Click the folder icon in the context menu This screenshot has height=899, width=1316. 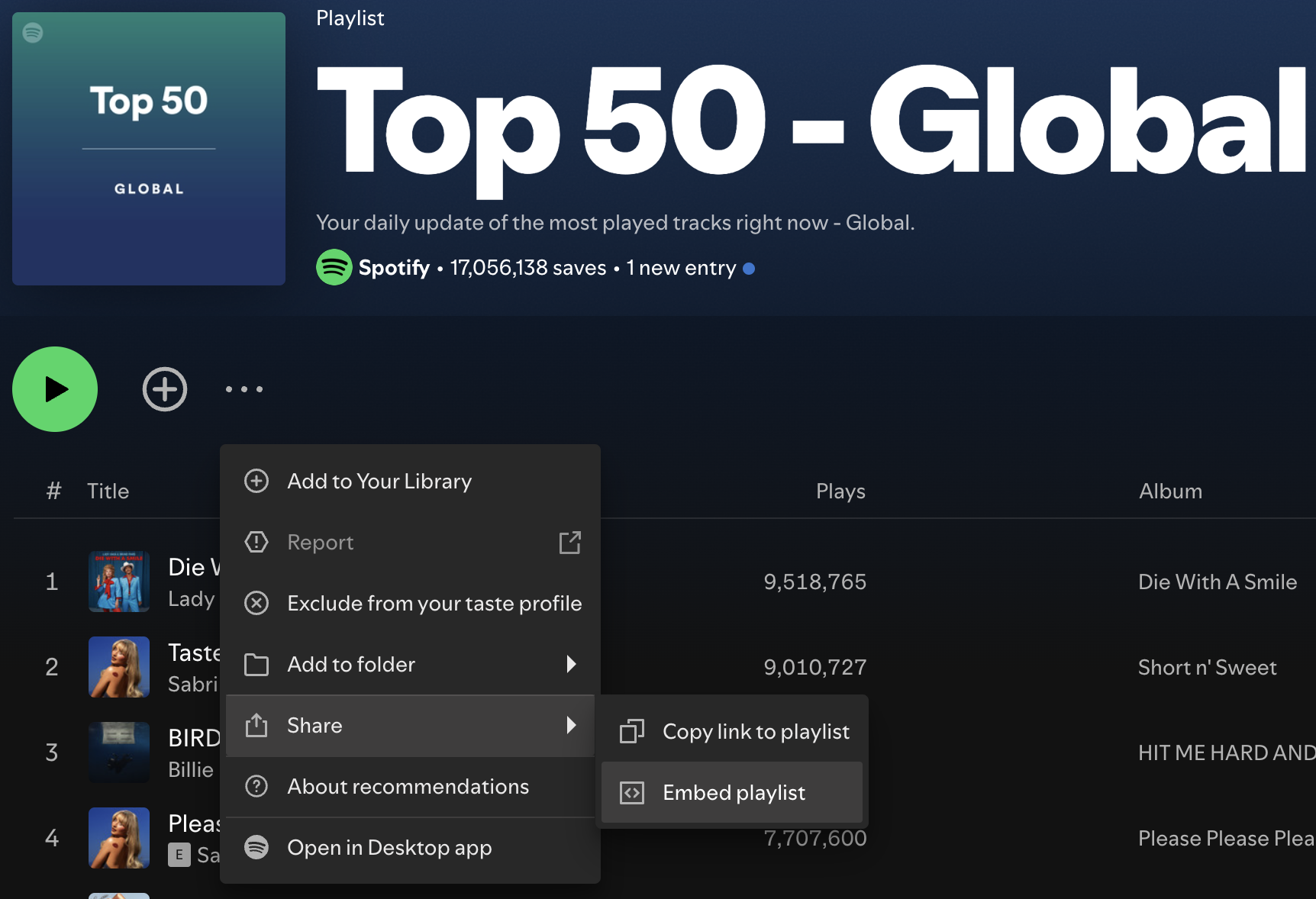click(256, 665)
